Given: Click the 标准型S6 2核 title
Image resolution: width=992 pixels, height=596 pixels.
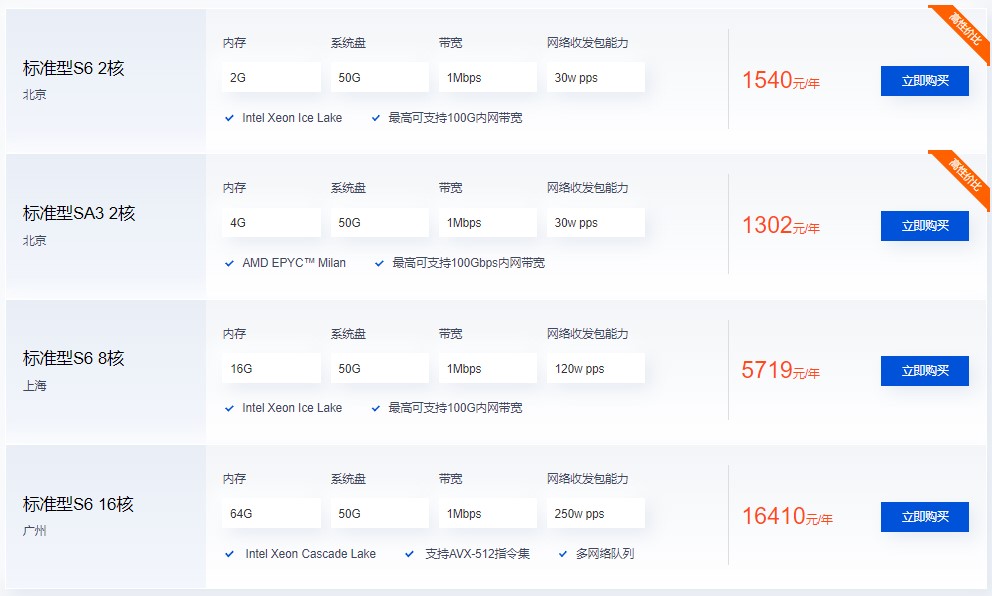Looking at the screenshot, I should pyautogui.click(x=73, y=68).
